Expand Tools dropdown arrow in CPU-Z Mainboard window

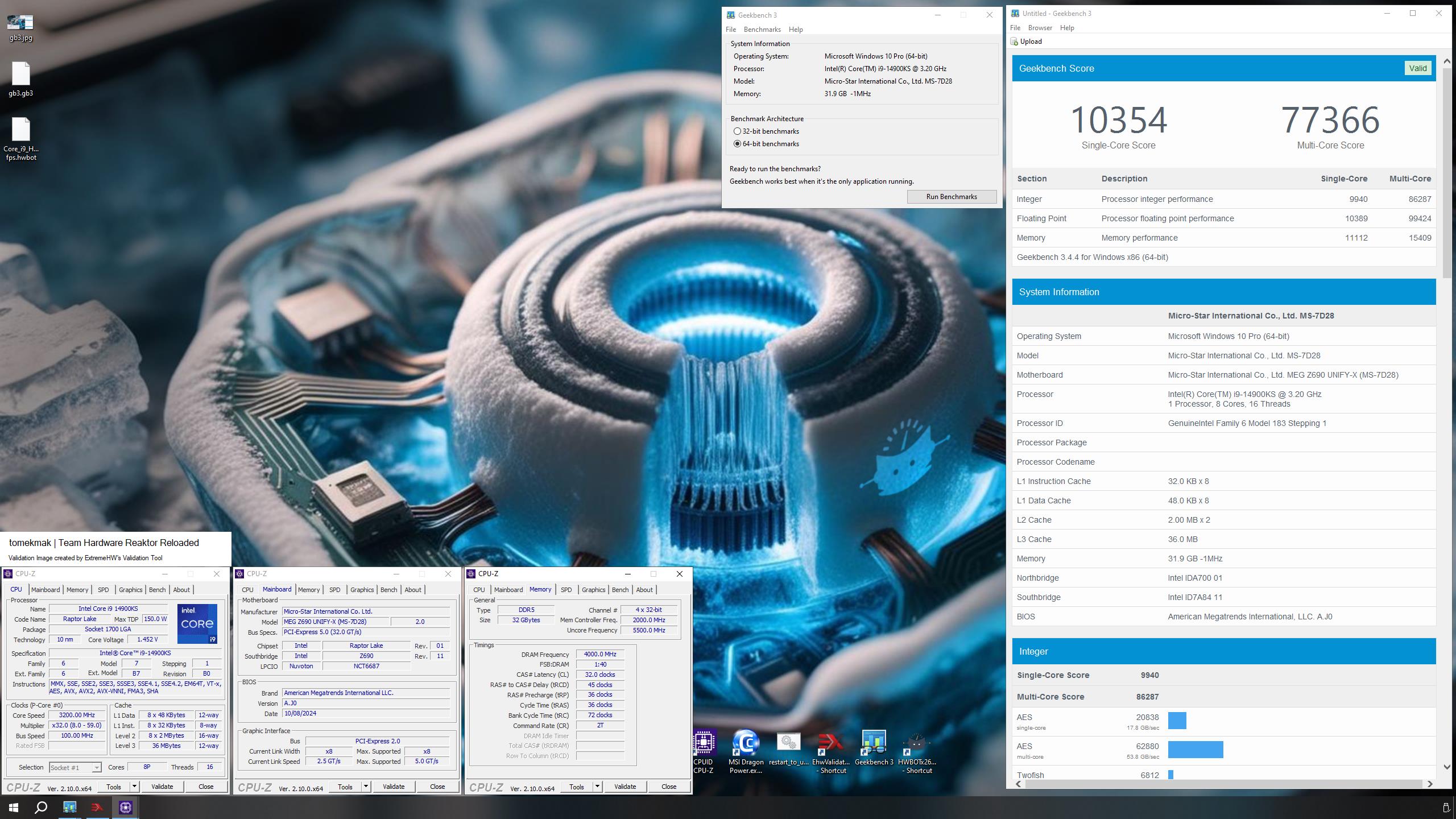[366, 787]
